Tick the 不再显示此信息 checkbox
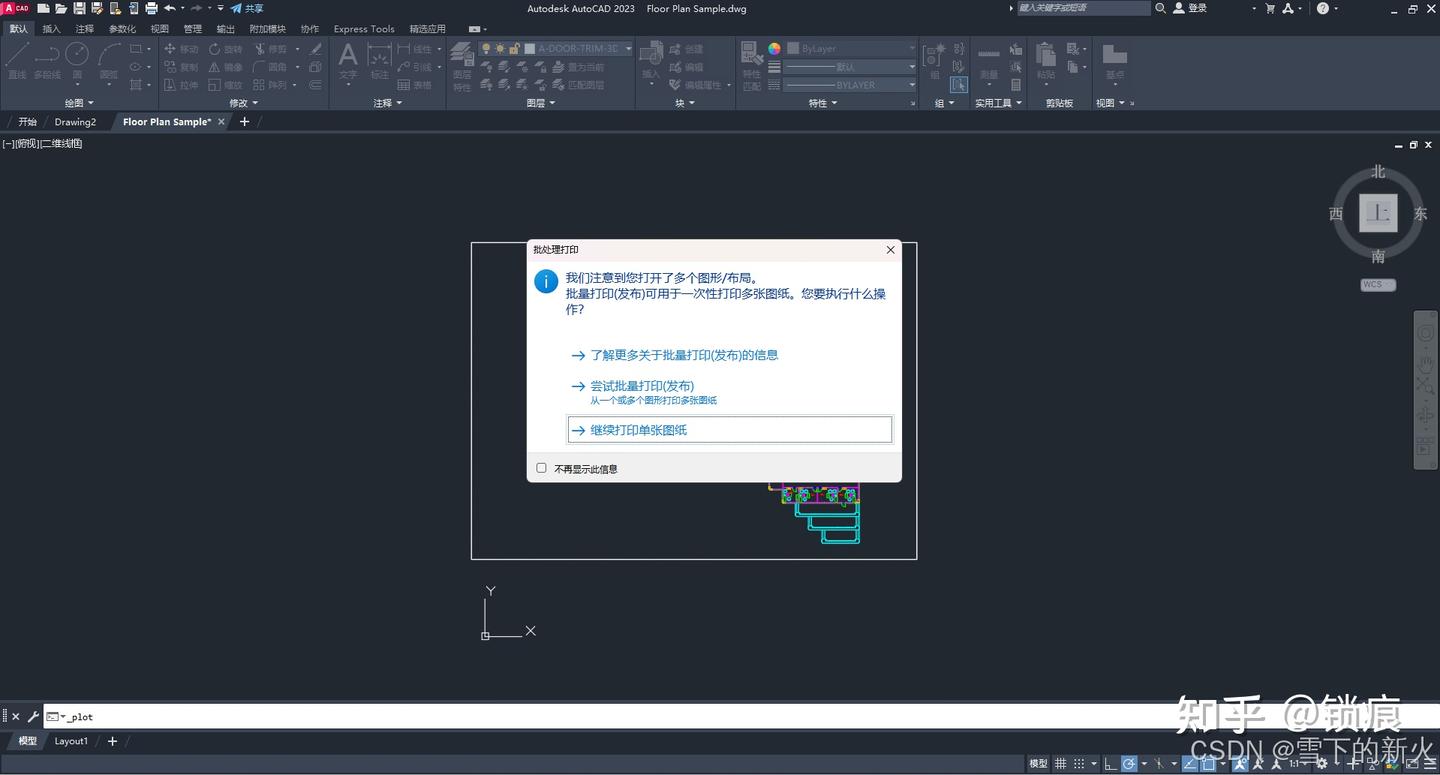Image resolution: width=1440 pixels, height=775 pixels. point(541,467)
